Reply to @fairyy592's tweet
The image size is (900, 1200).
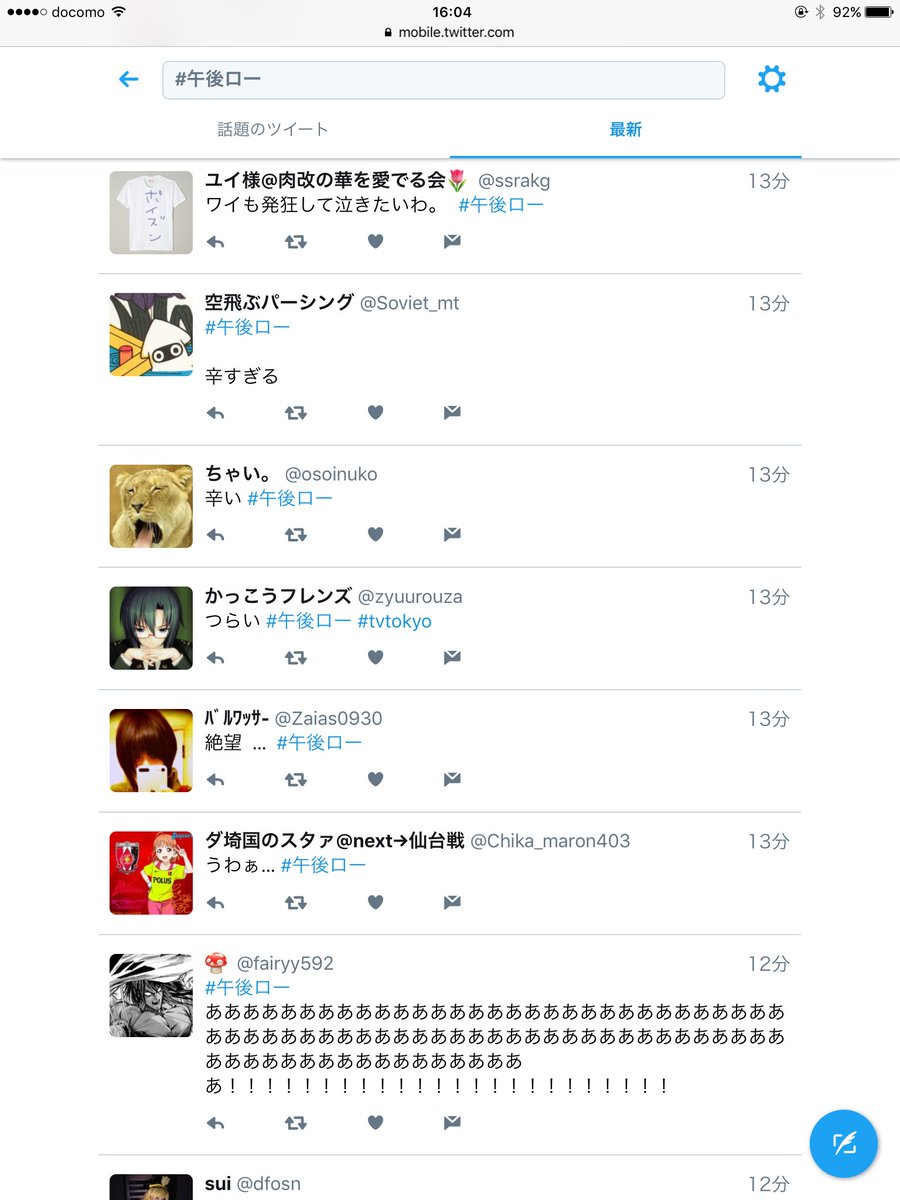tap(215, 1123)
